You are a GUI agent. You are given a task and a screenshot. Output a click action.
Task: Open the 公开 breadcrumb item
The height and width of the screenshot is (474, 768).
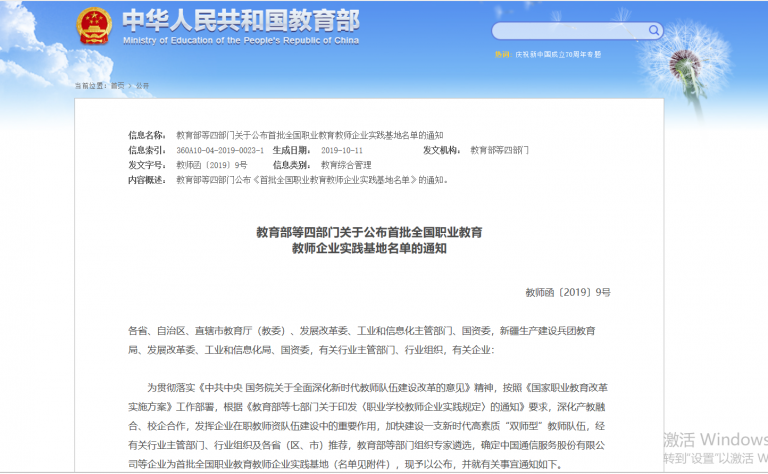[141, 86]
